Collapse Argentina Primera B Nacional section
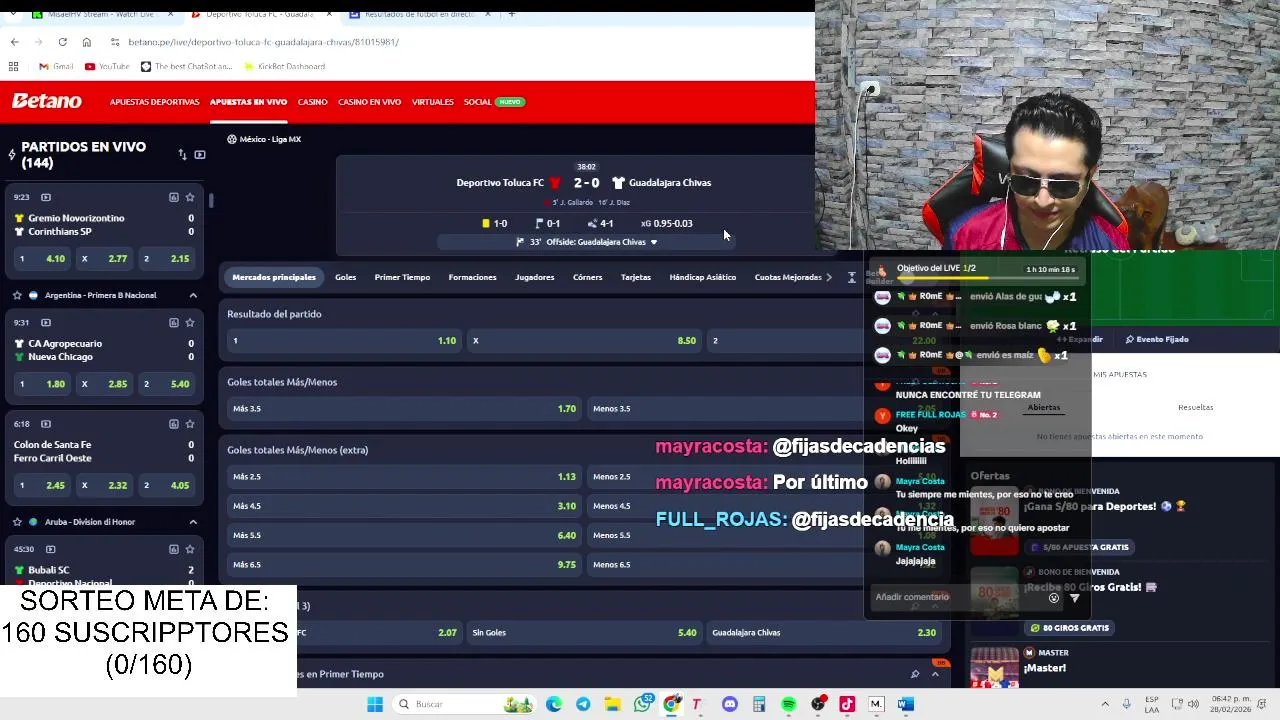Image resolution: width=1280 pixels, height=720 pixels. click(x=193, y=295)
